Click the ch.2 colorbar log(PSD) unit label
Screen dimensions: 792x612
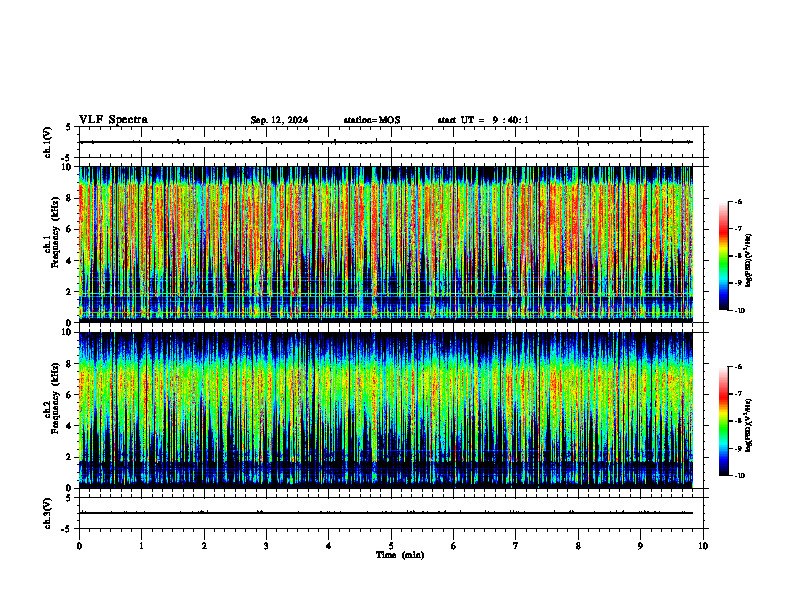tap(749, 425)
